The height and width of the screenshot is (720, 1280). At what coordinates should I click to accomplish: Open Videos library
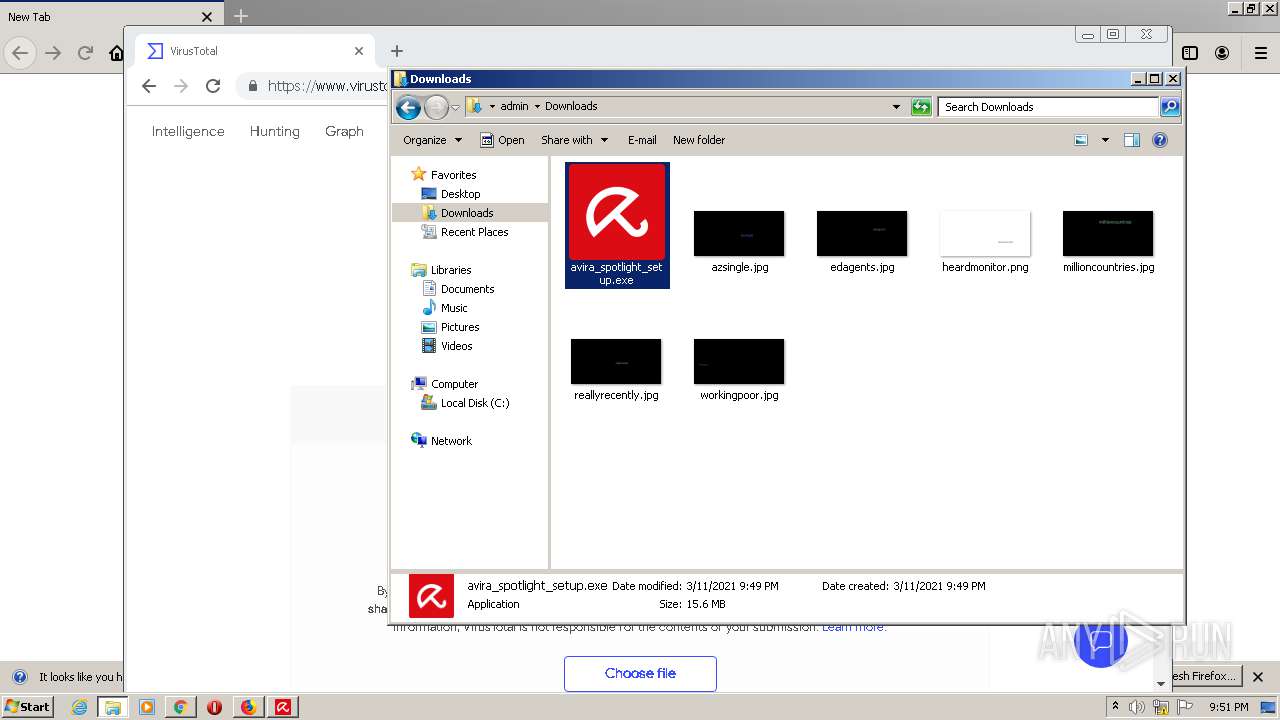coord(456,346)
